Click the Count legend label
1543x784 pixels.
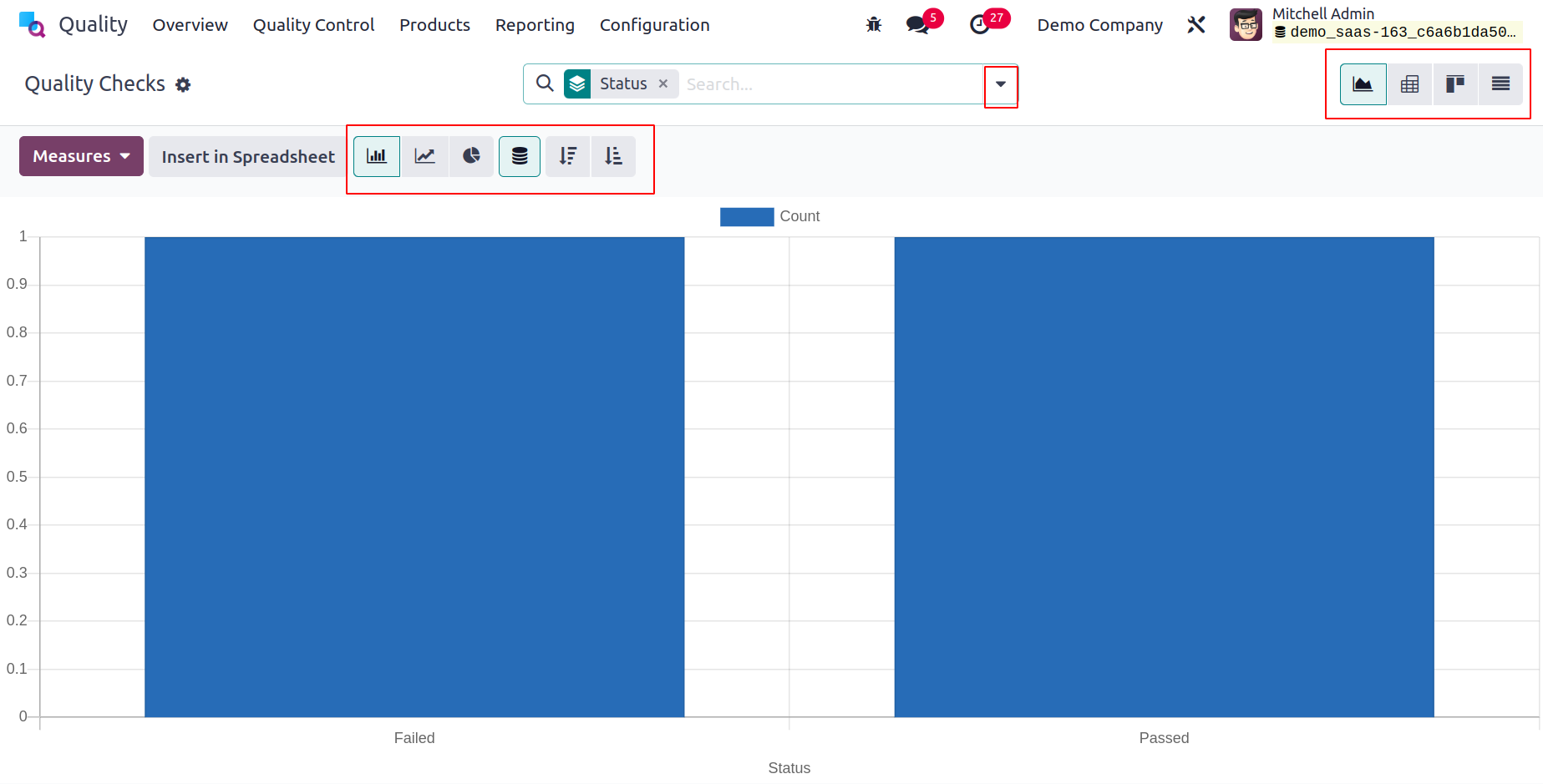799,216
